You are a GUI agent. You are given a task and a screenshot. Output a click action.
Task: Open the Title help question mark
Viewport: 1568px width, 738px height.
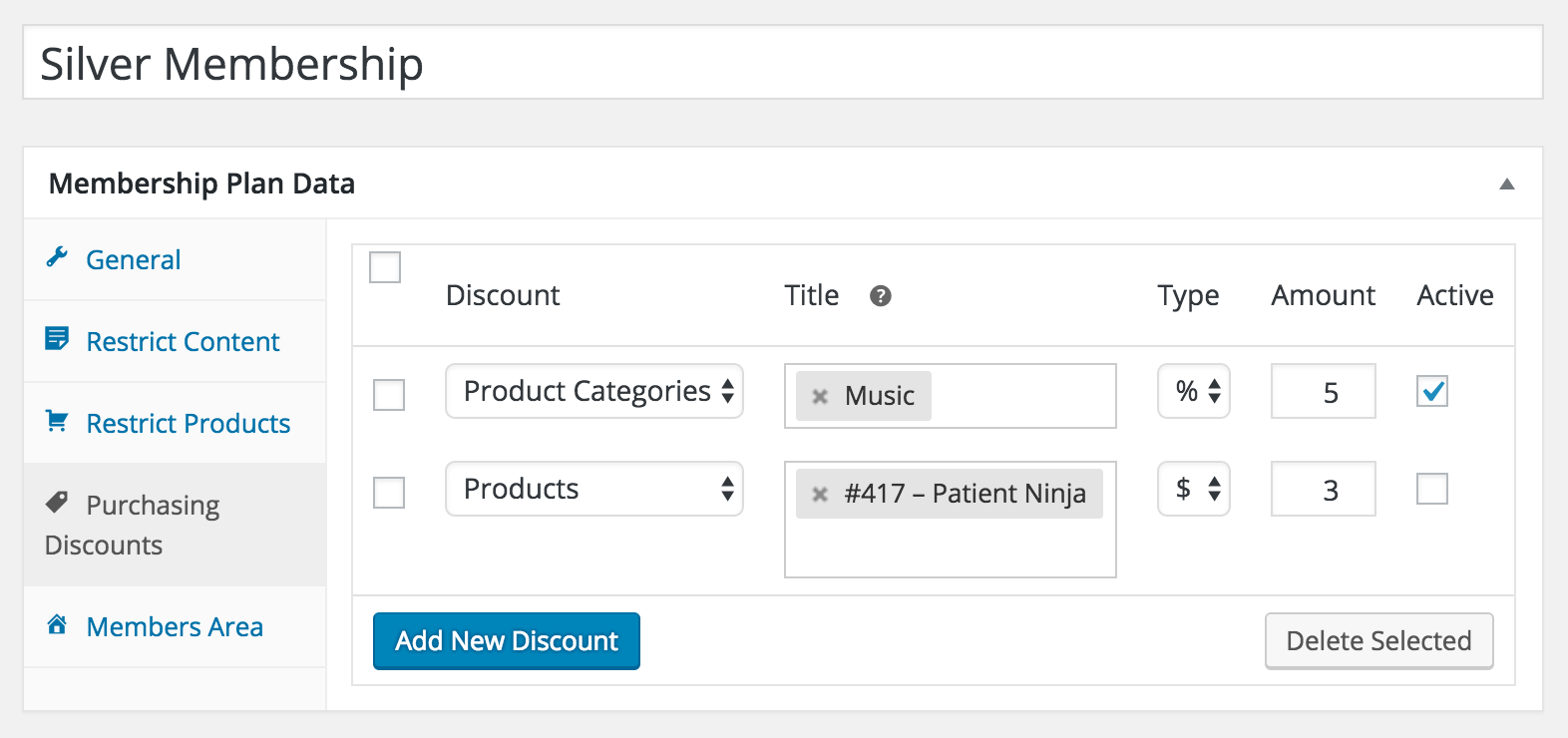(x=880, y=296)
